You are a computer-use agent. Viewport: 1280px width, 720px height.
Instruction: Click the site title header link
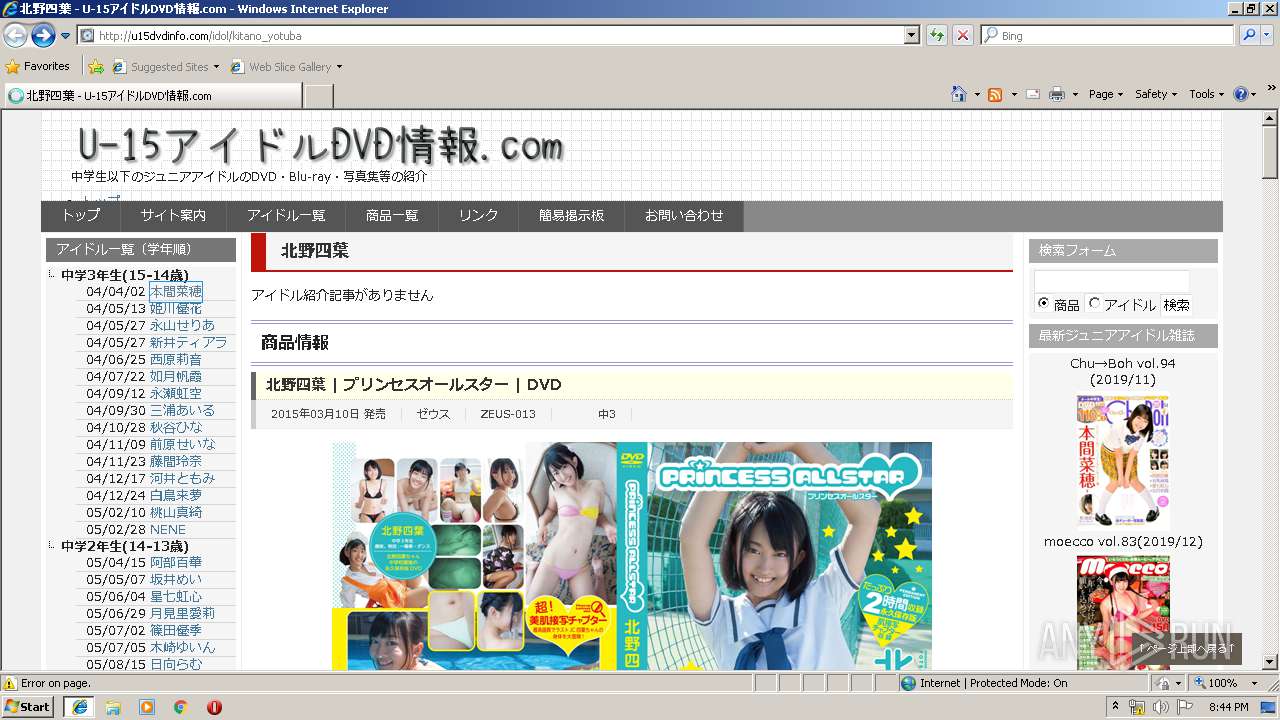point(320,147)
